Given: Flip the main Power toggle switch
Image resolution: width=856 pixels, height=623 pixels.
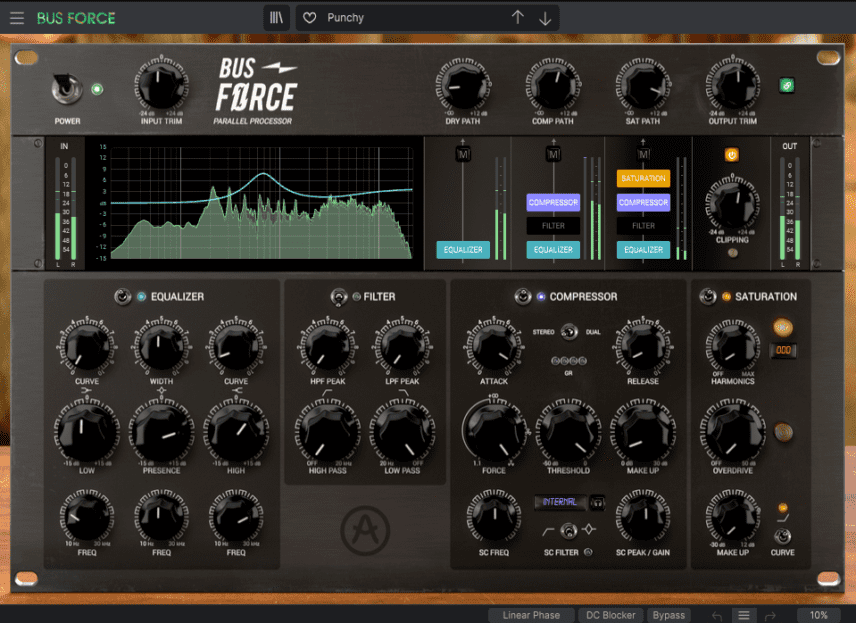Looking at the screenshot, I should 66,89.
